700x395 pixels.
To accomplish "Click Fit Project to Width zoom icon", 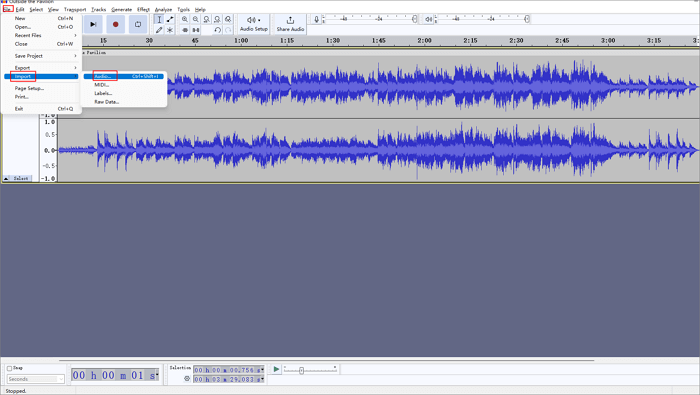I will point(217,19).
